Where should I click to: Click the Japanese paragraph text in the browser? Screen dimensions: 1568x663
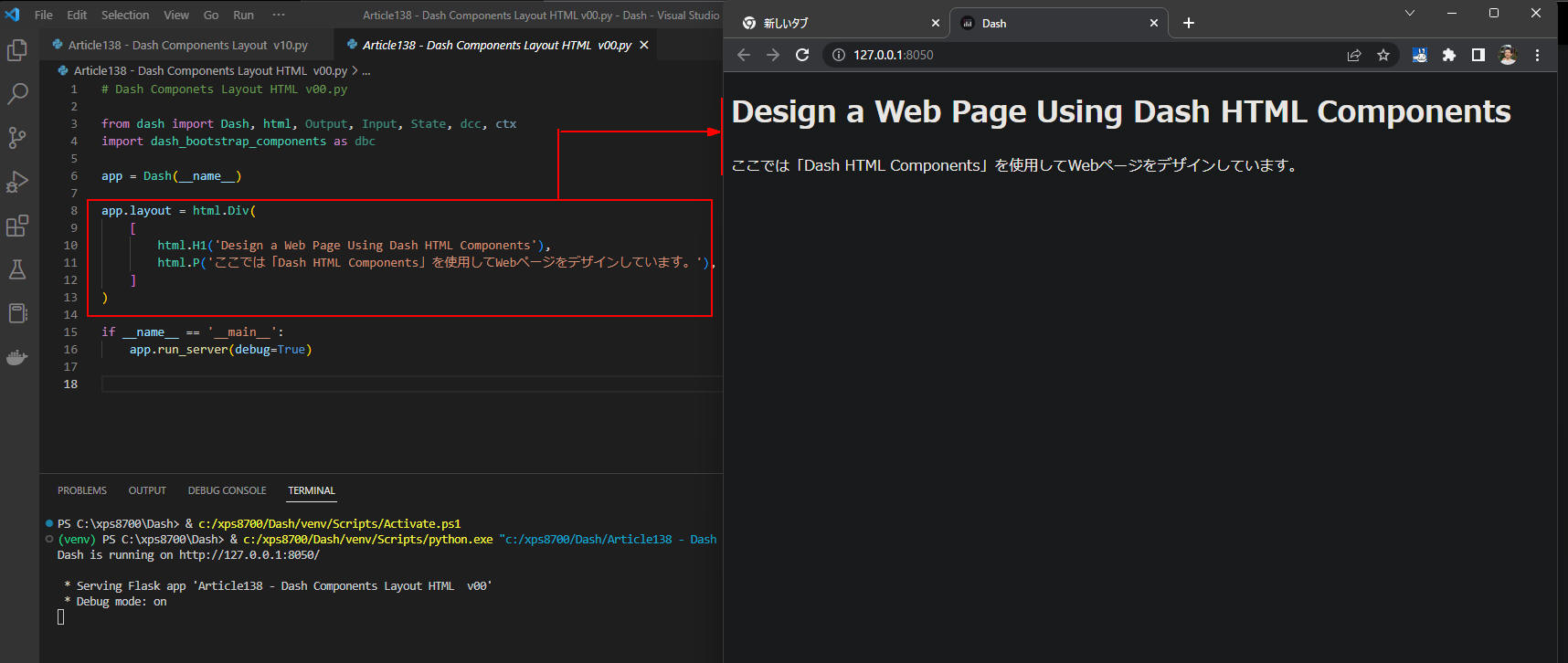point(1015,165)
